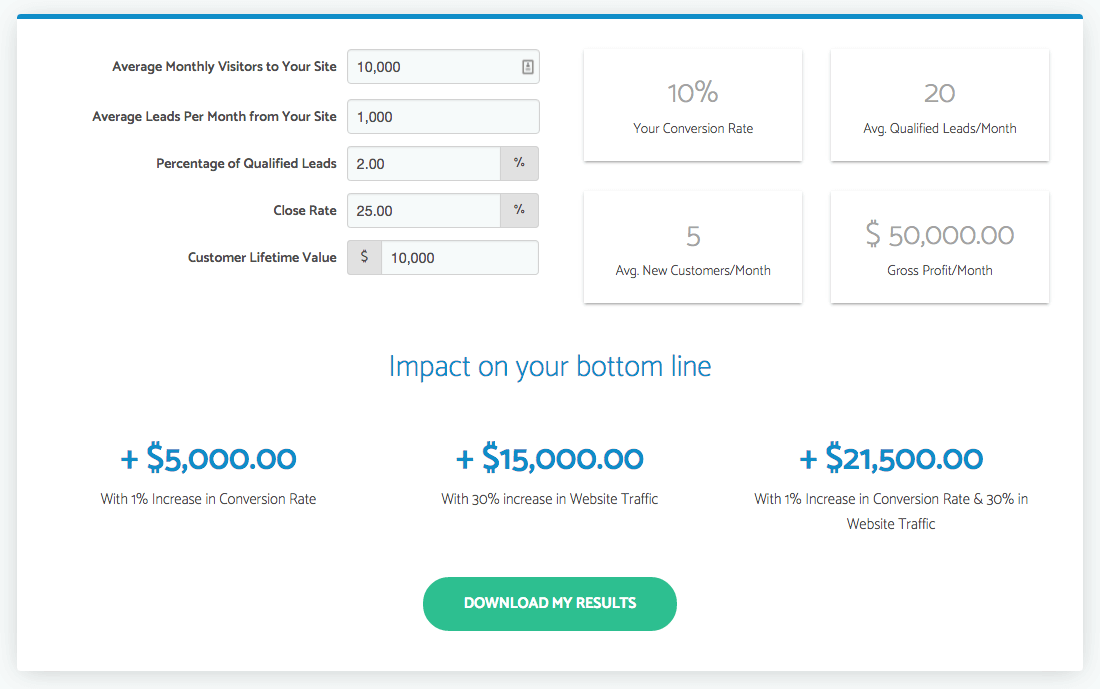The height and width of the screenshot is (689, 1100).
Task: Click the Avg. Qualified Leads/Month card
Action: click(940, 105)
